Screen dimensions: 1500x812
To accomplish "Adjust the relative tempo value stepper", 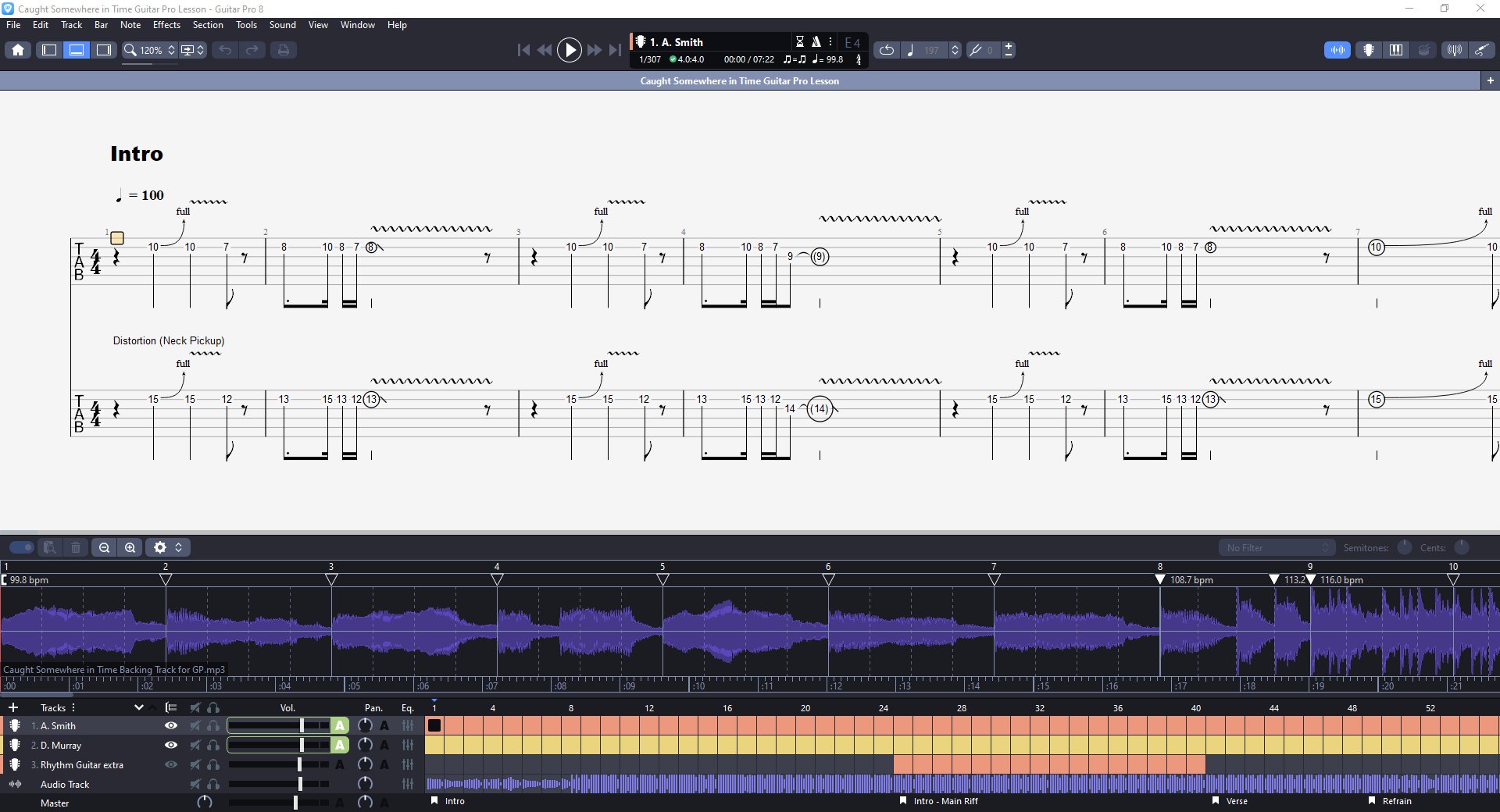I will pyautogui.click(x=955, y=50).
